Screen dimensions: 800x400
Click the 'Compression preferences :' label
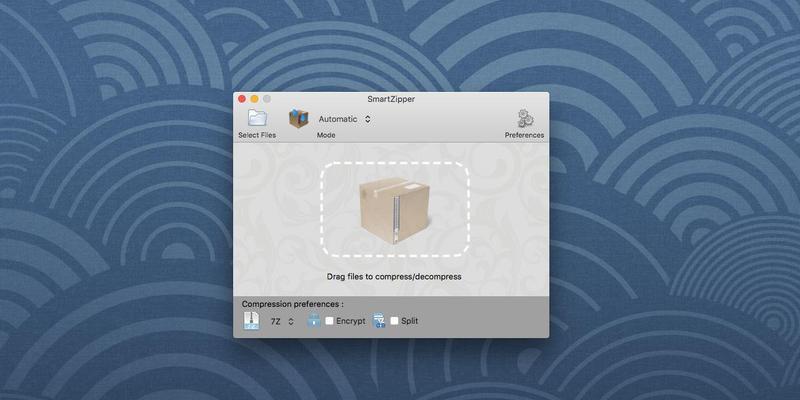point(293,304)
